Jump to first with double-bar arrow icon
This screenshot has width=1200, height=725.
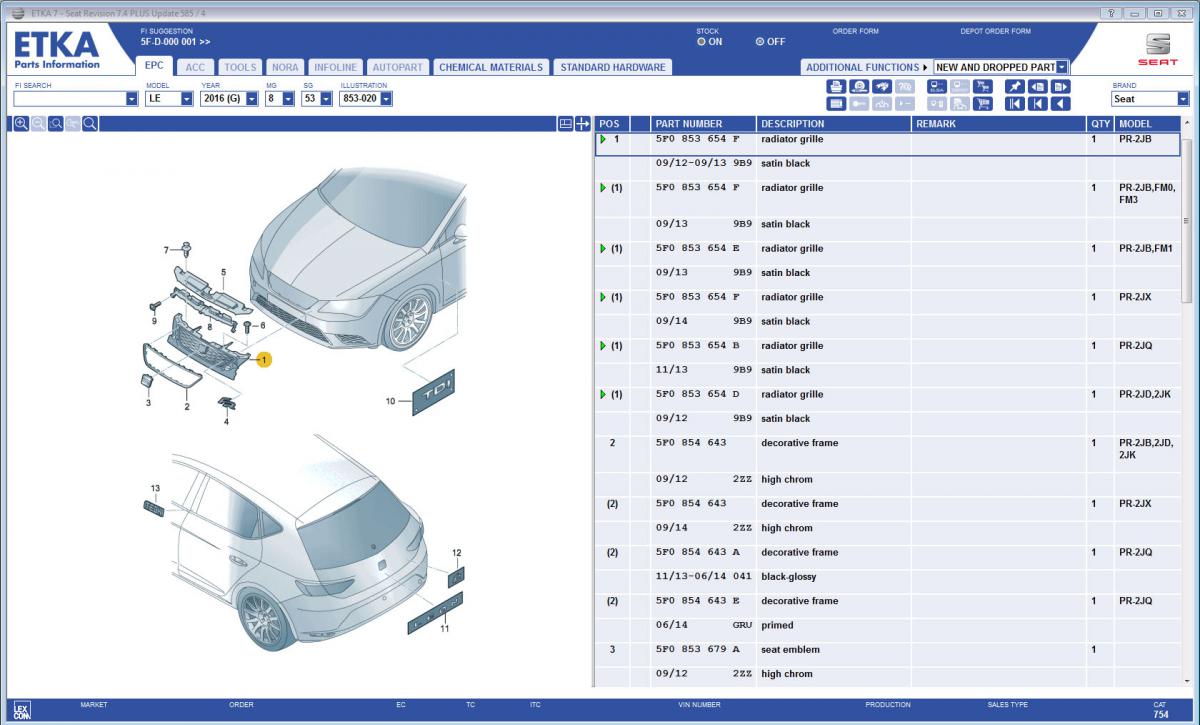click(1014, 103)
